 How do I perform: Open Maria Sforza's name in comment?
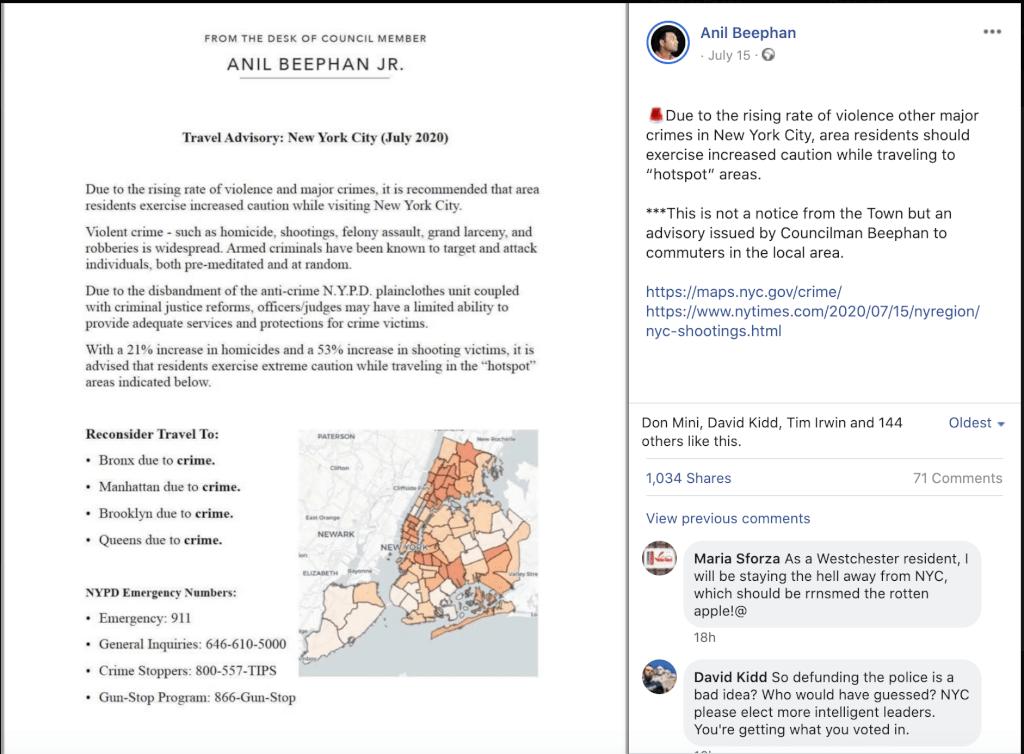click(735, 558)
